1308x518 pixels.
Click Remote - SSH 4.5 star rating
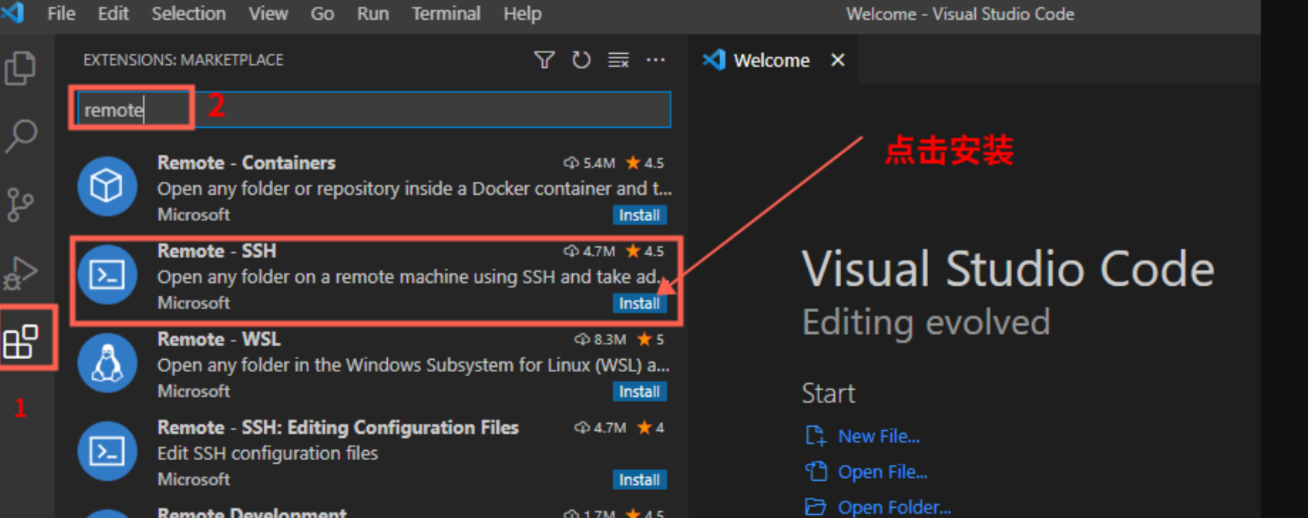pos(645,251)
